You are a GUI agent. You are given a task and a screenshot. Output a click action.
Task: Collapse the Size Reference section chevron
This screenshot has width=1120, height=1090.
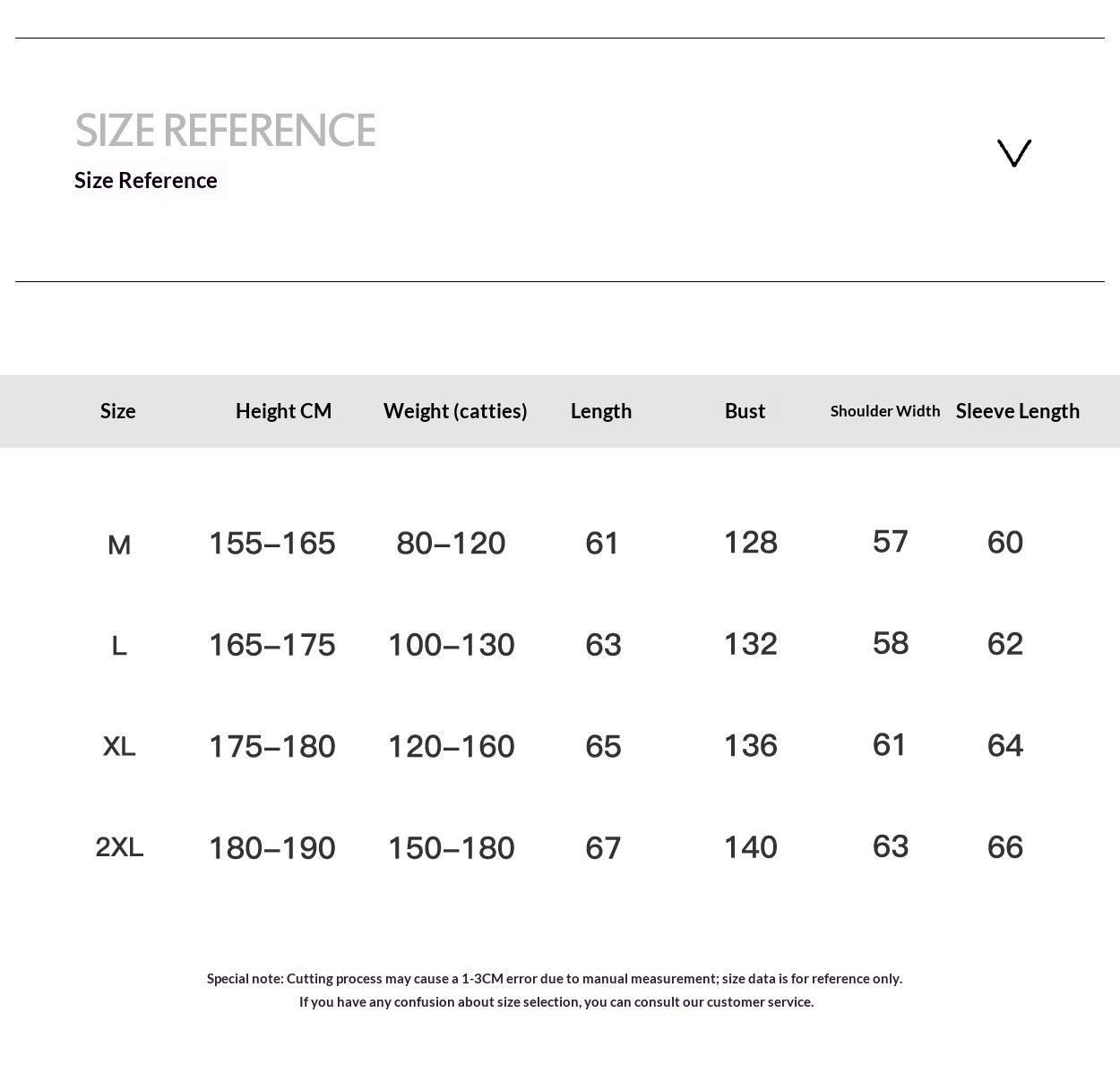click(x=1014, y=153)
